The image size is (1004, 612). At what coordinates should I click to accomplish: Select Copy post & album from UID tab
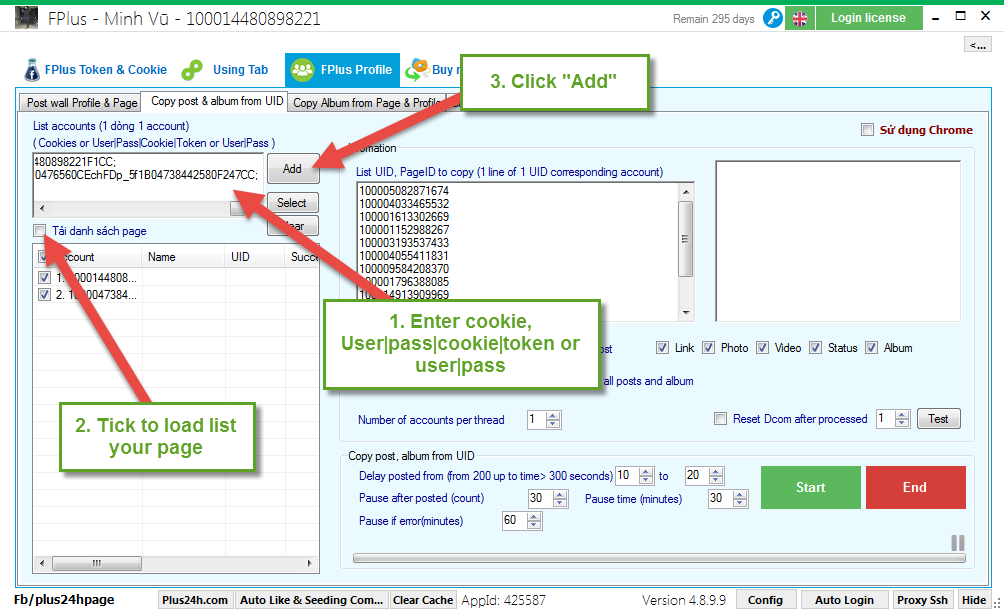[x=216, y=101]
